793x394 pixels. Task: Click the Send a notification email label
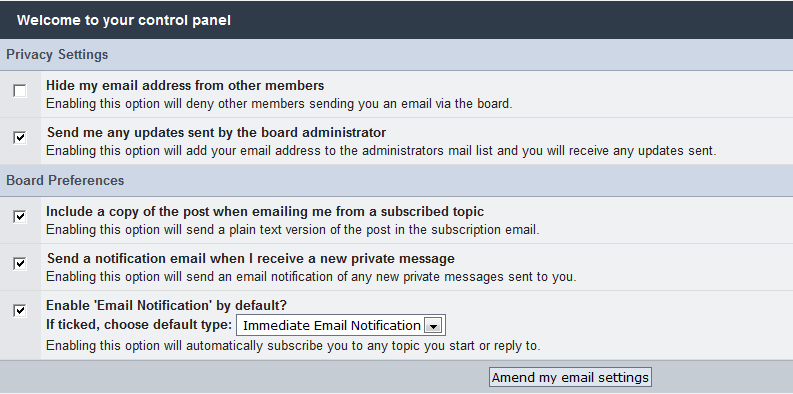(251, 258)
